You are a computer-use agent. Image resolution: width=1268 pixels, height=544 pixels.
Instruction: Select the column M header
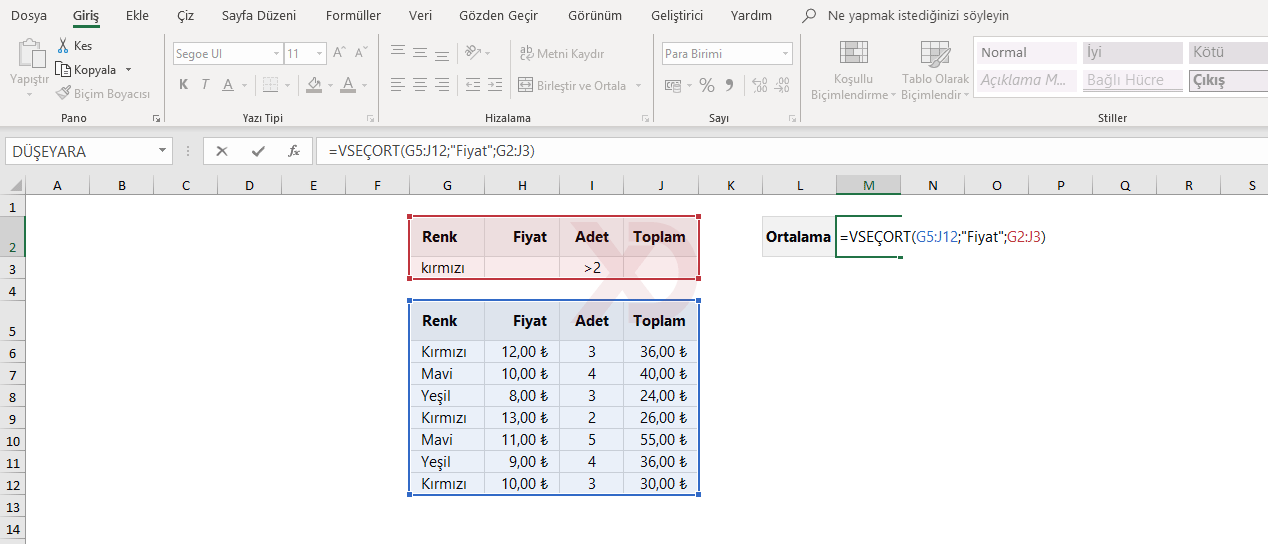point(868,185)
